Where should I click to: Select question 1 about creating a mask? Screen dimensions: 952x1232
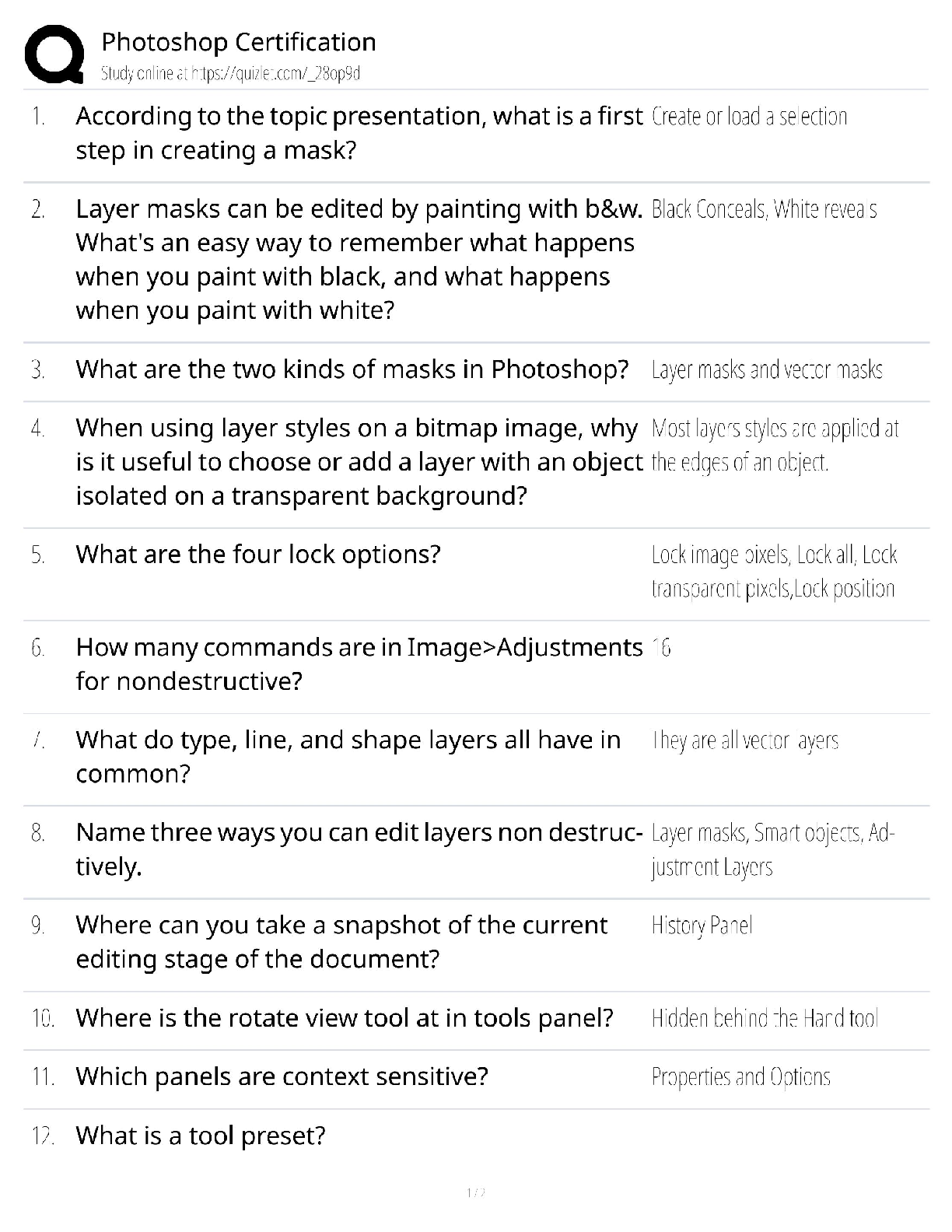click(x=359, y=133)
